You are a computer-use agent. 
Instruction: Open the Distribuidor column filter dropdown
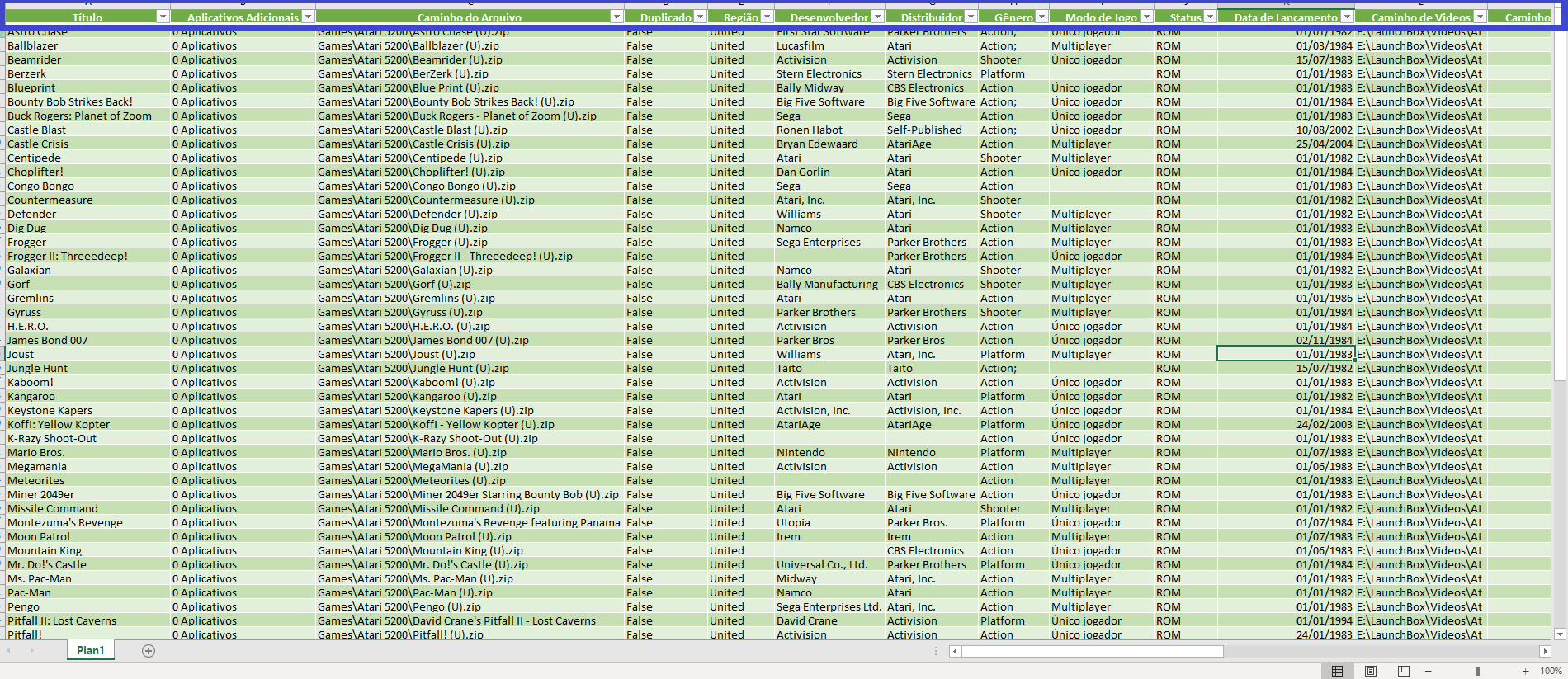[x=971, y=17]
